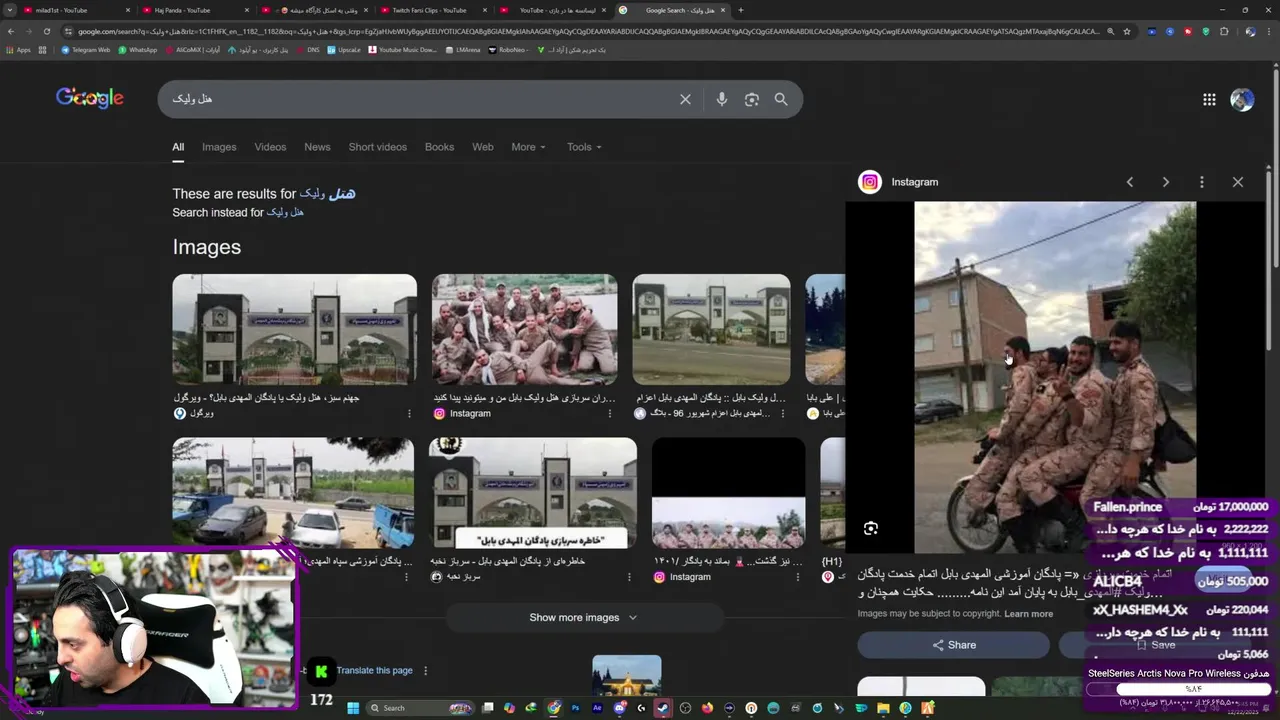1280x720 pixels.
Task: Open the large soldiers-on-motorcycle preview image
Action: click(x=1055, y=377)
